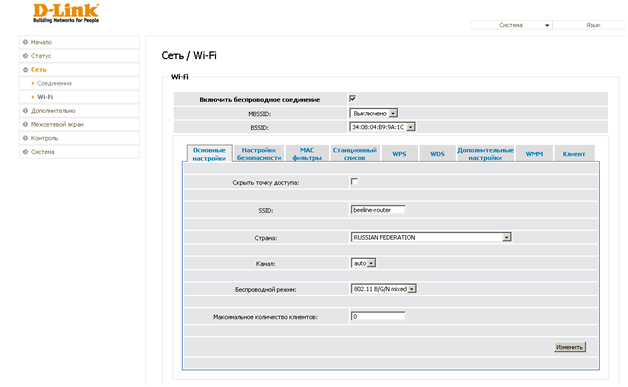This screenshot has width=628, height=387.
Task: Switch to Основные настройки tab
Action: tap(209, 154)
